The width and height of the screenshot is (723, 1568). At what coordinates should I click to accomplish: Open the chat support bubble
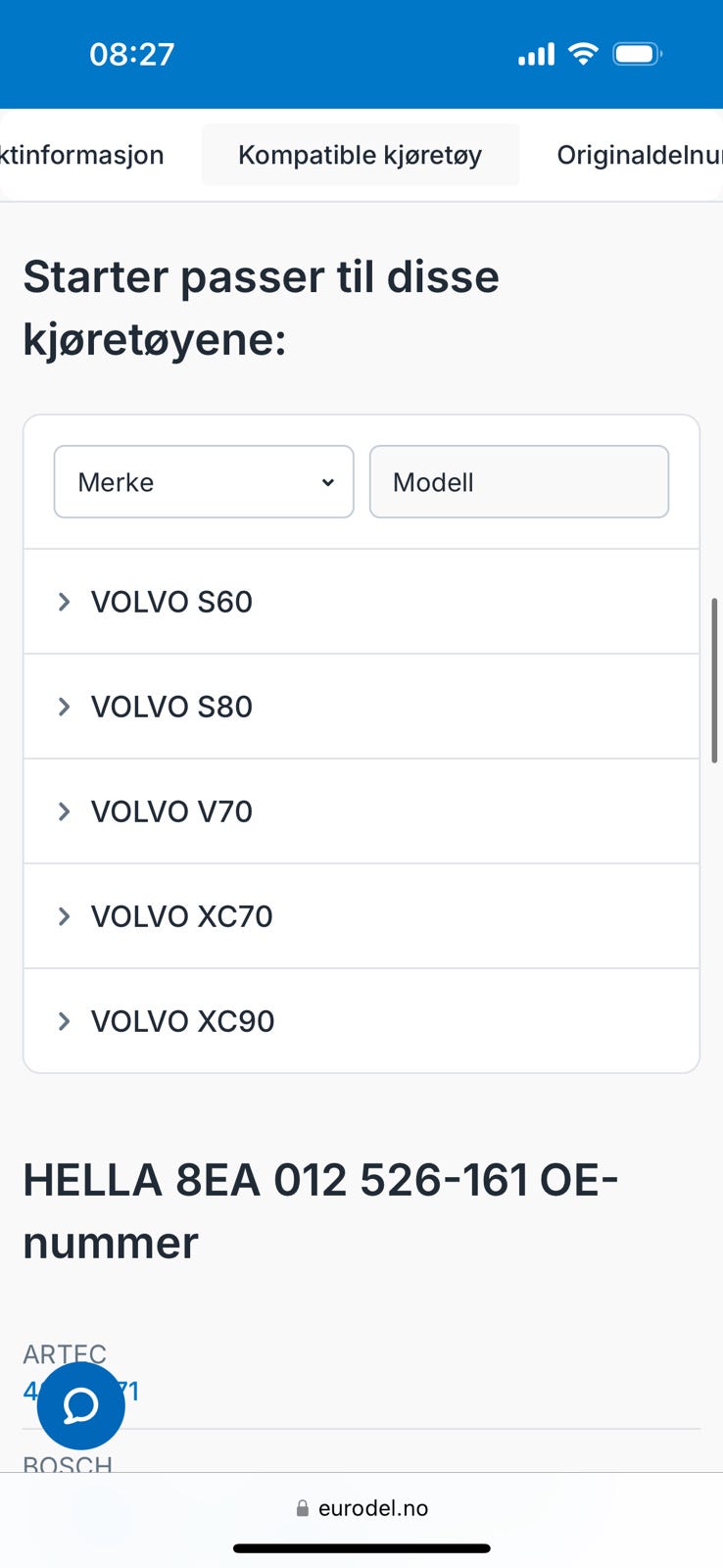(80, 1405)
